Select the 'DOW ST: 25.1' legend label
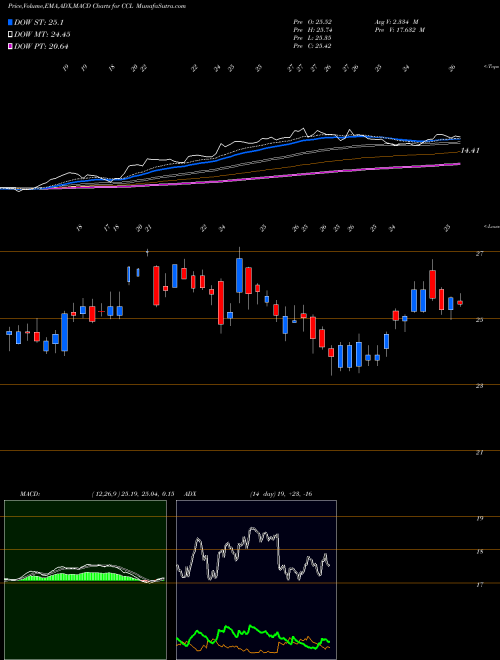This screenshot has height=660, width=500. click(x=39, y=22)
